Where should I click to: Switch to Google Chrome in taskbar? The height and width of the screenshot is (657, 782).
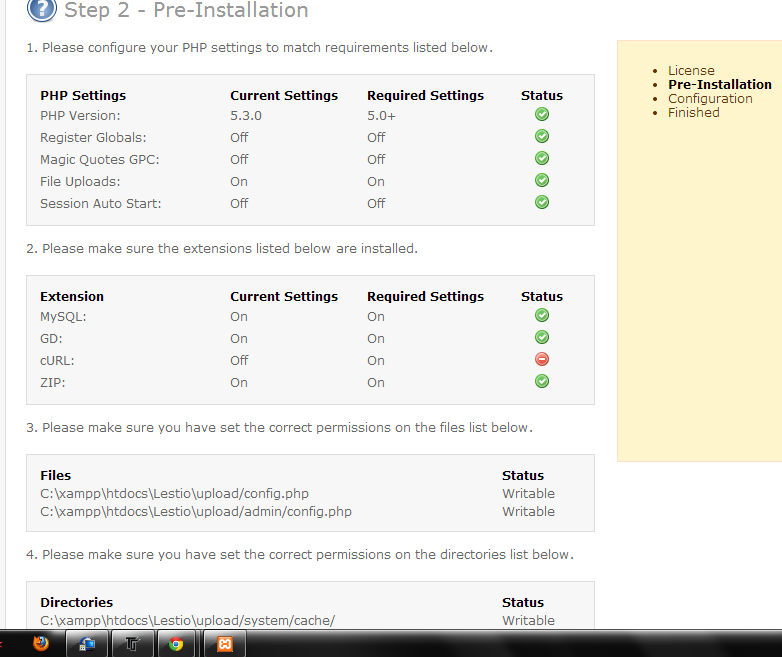tap(176, 644)
